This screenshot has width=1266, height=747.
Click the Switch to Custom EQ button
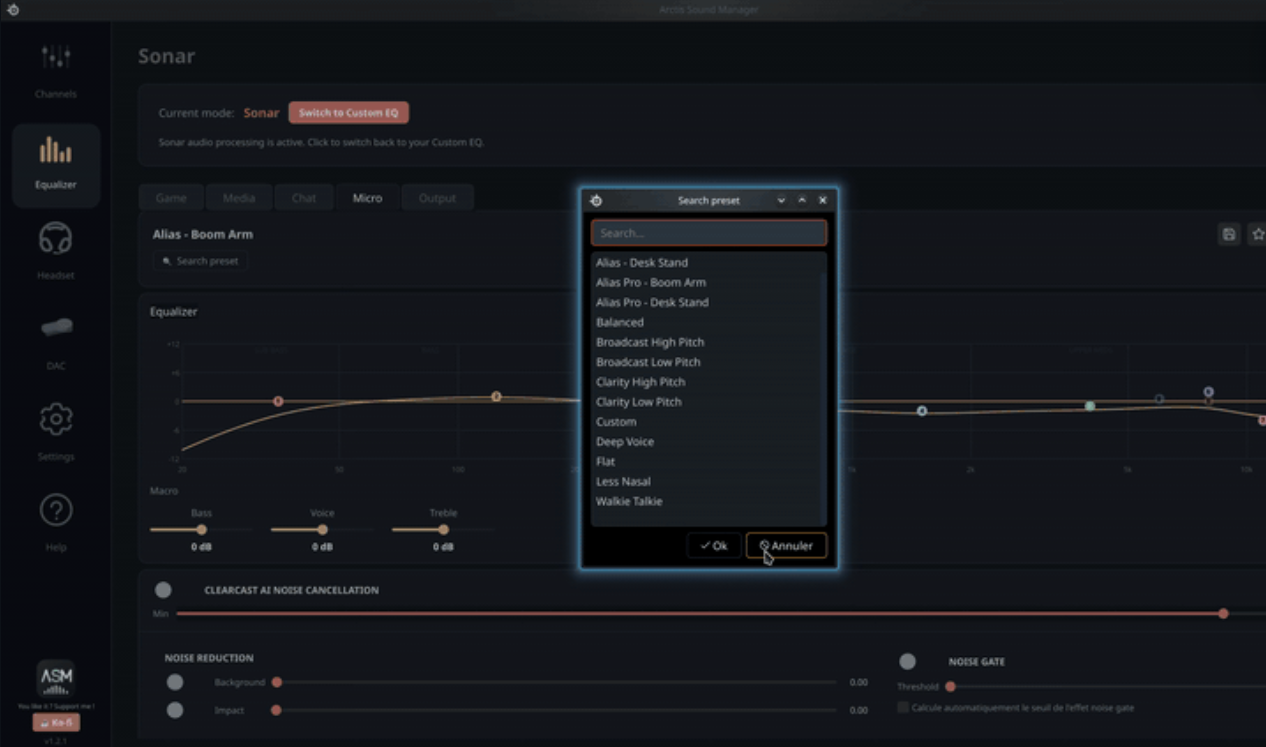[x=349, y=113]
